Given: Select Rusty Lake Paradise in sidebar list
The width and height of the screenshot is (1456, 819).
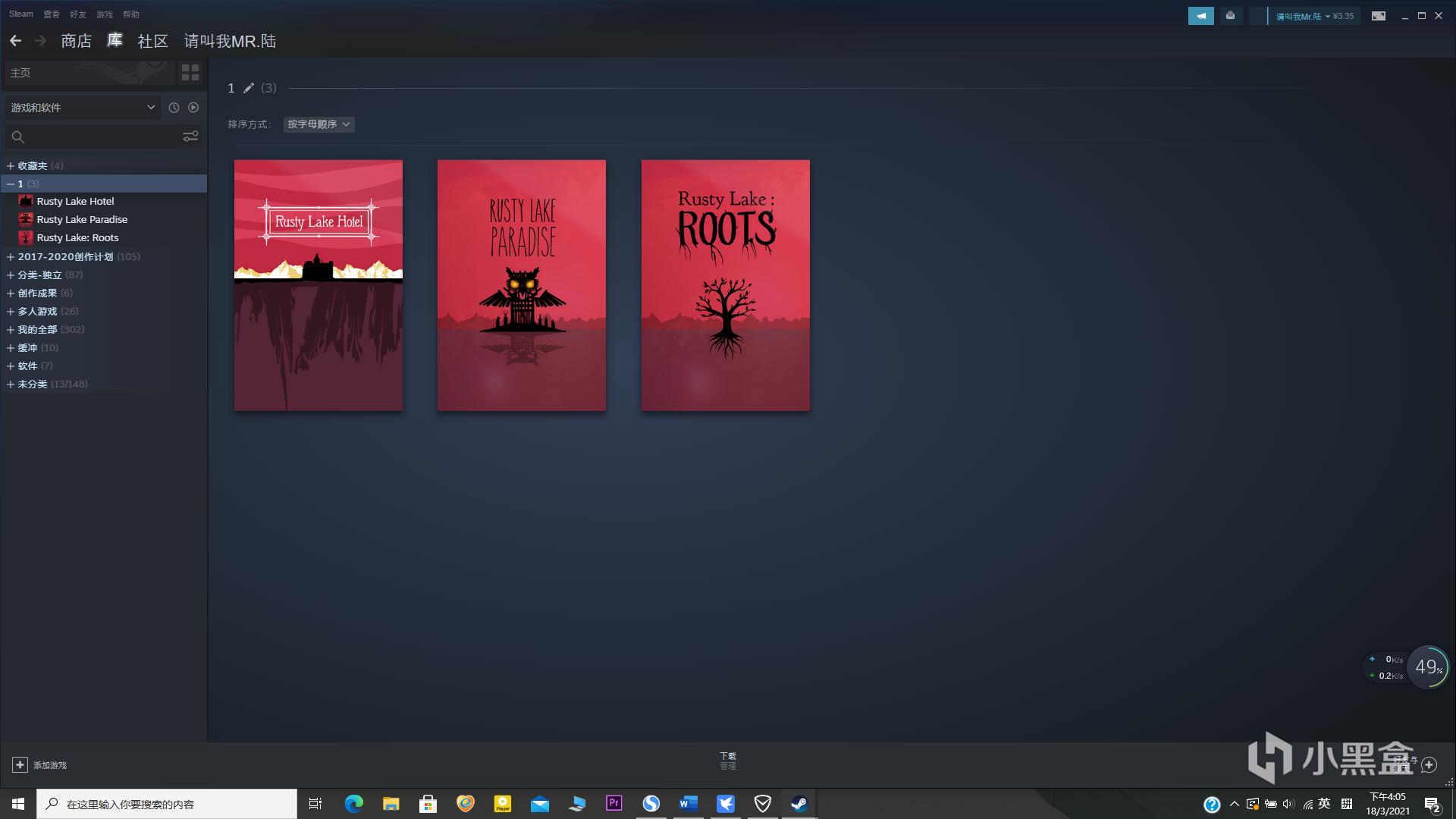Looking at the screenshot, I should pos(82,219).
